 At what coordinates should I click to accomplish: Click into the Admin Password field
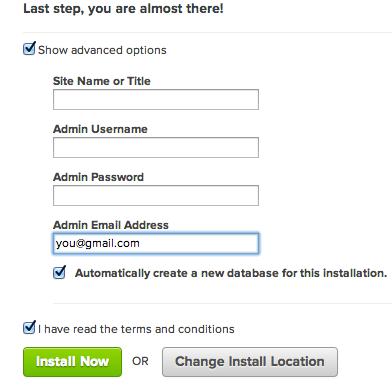pos(156,195)
